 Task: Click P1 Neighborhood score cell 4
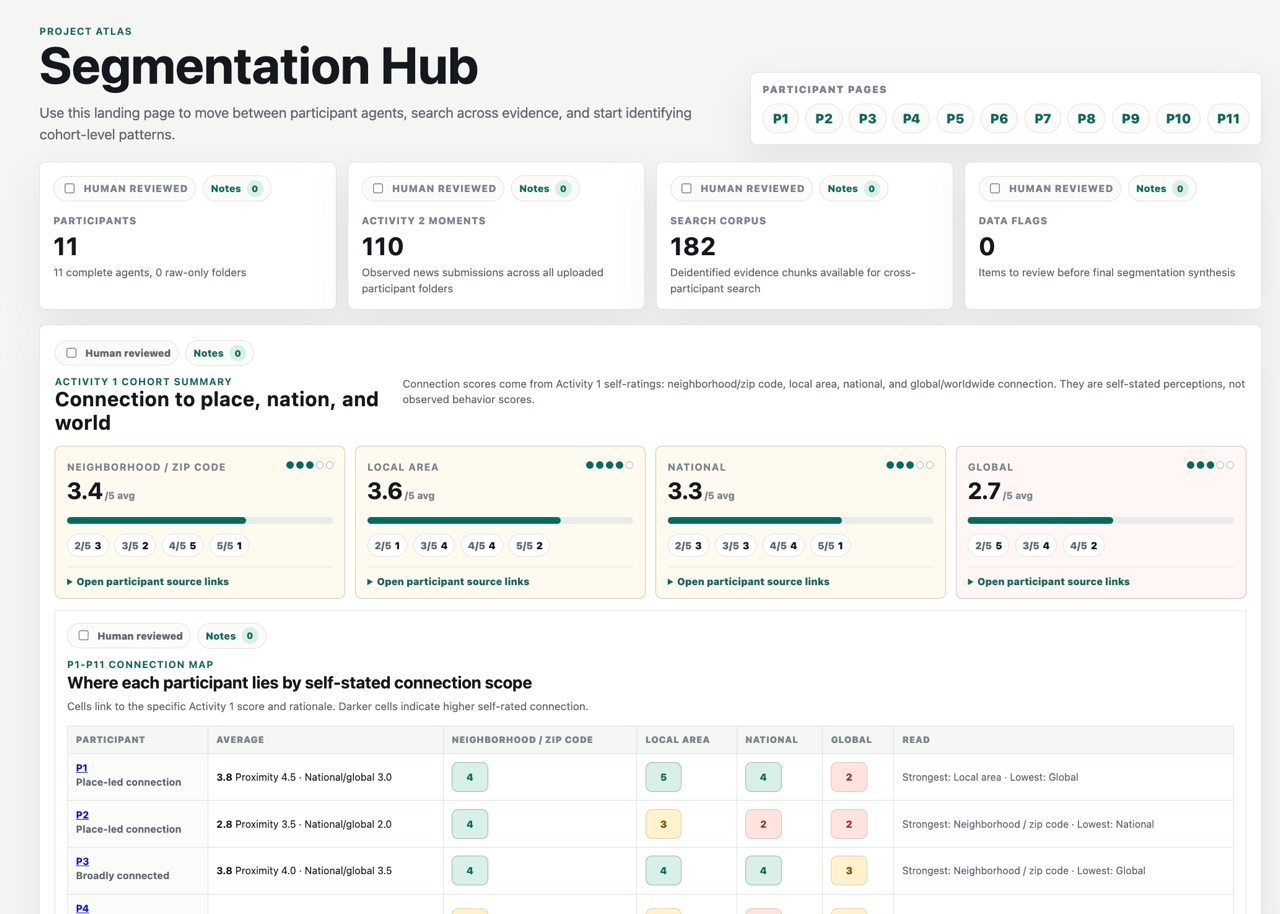tap(470, 777)
